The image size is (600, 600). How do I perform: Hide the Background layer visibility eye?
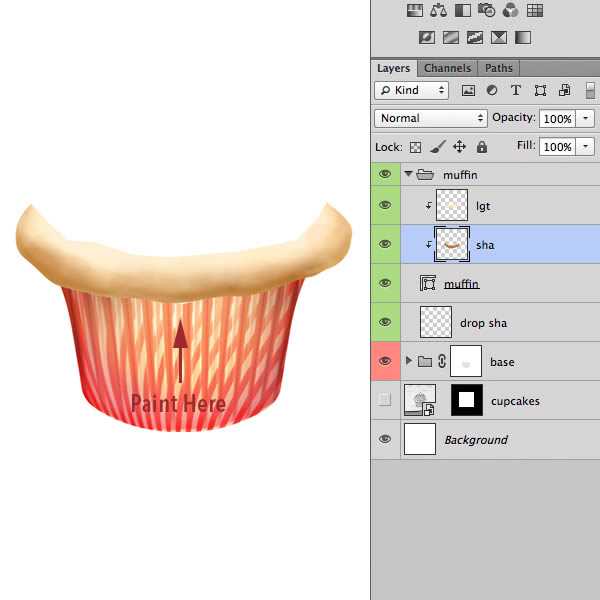[x=385, y=440]
